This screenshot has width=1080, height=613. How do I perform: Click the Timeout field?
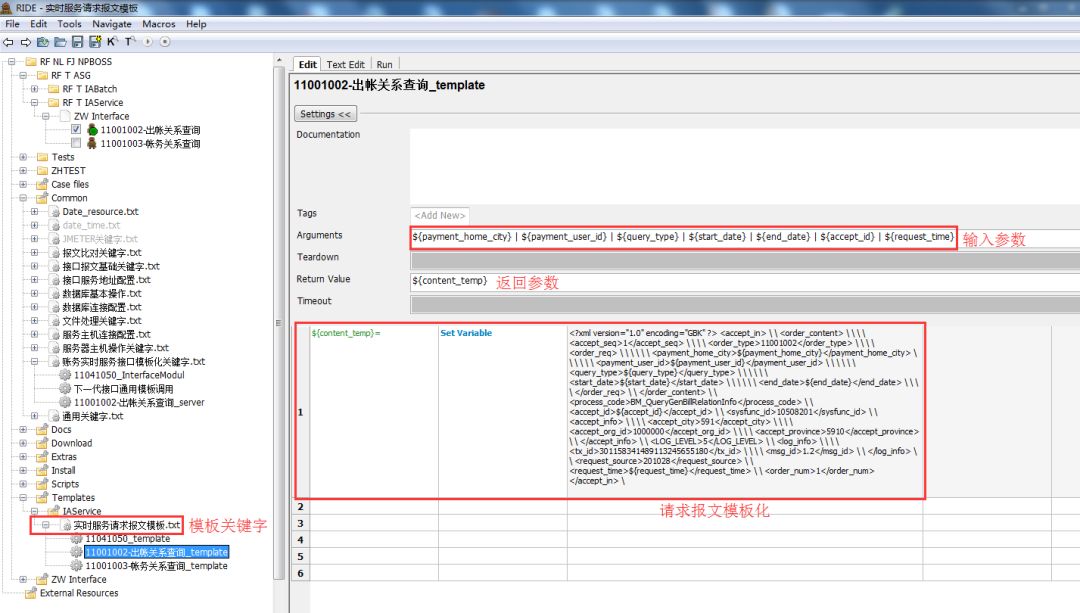point(745,304)
